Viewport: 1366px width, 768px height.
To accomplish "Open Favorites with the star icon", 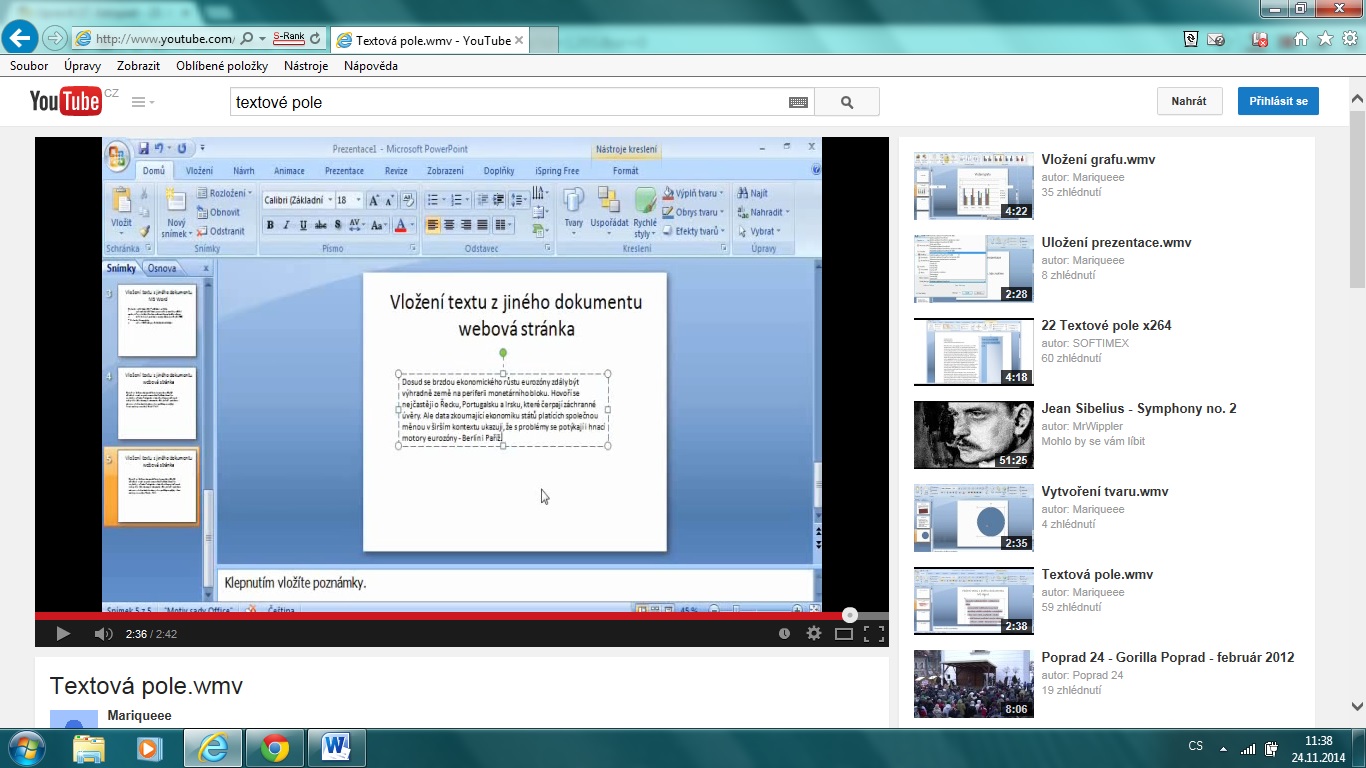I will [x=1325, y=39].
